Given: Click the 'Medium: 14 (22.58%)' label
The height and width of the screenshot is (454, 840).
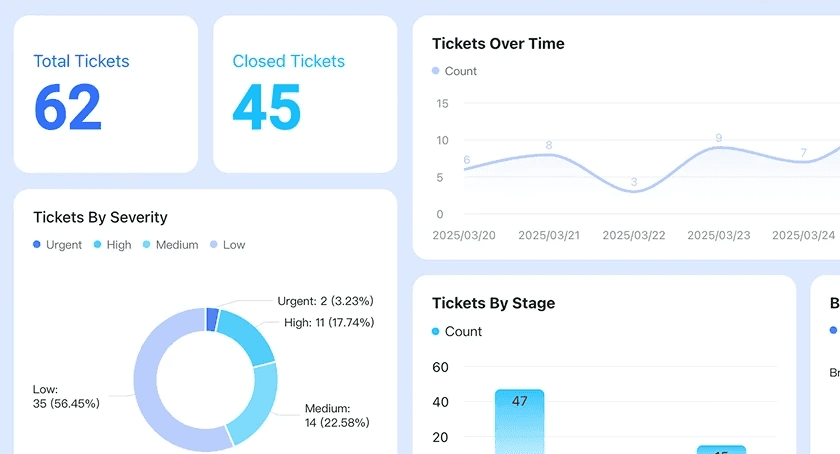Looking at the screenshot, I should 337,415.
